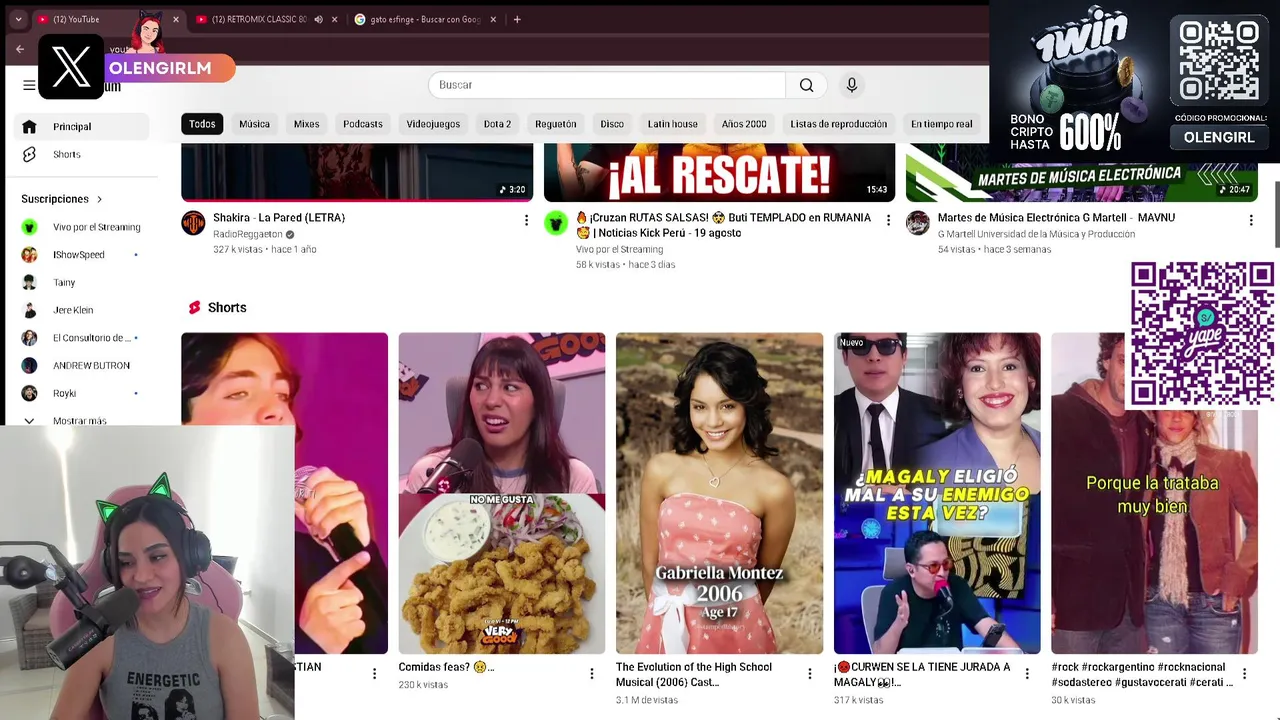Close the YouTube browser tab

click(x=176, y=19)
